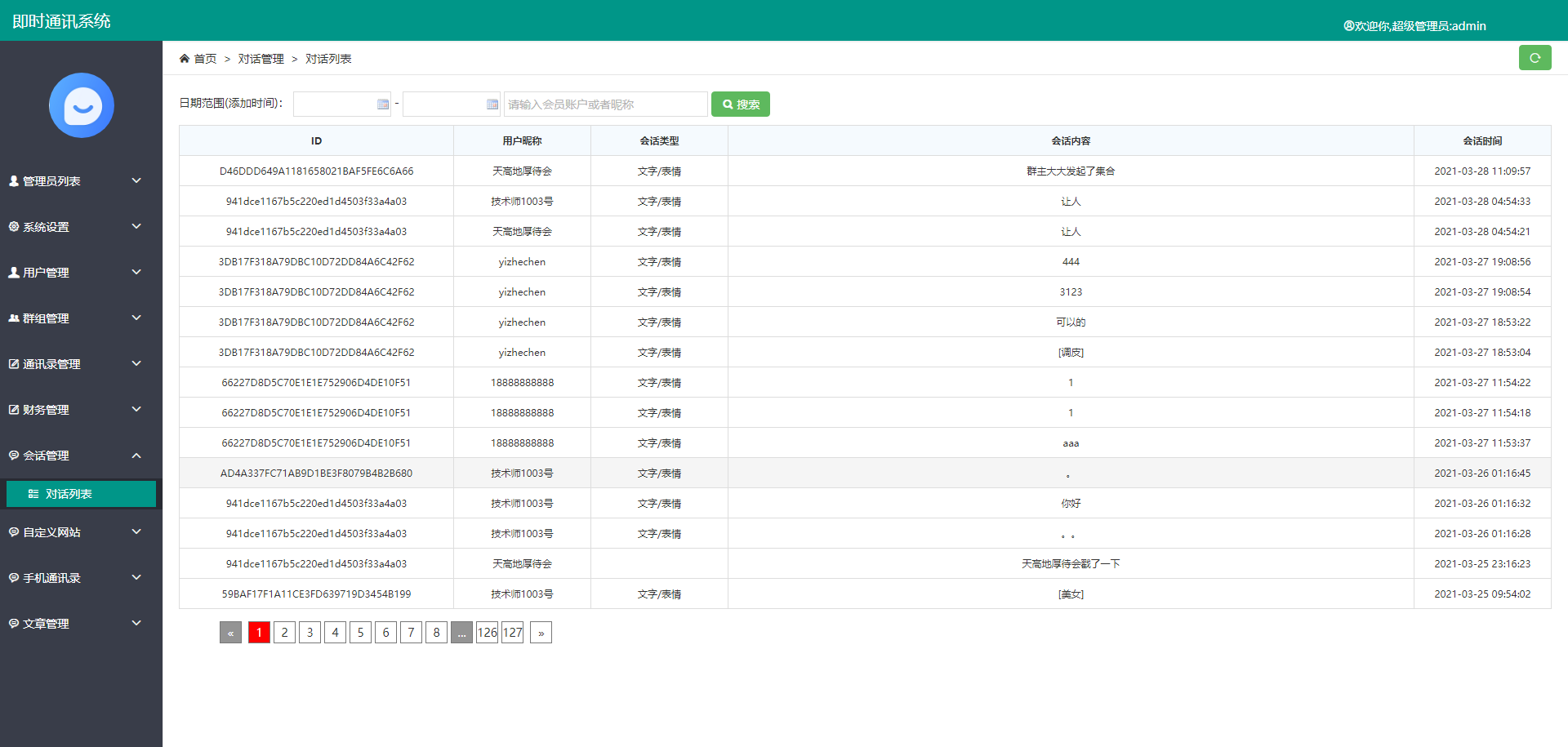The image size is (1568, 747).
Task: Go to page 2 in pagination
Action: tap(284, 632)
